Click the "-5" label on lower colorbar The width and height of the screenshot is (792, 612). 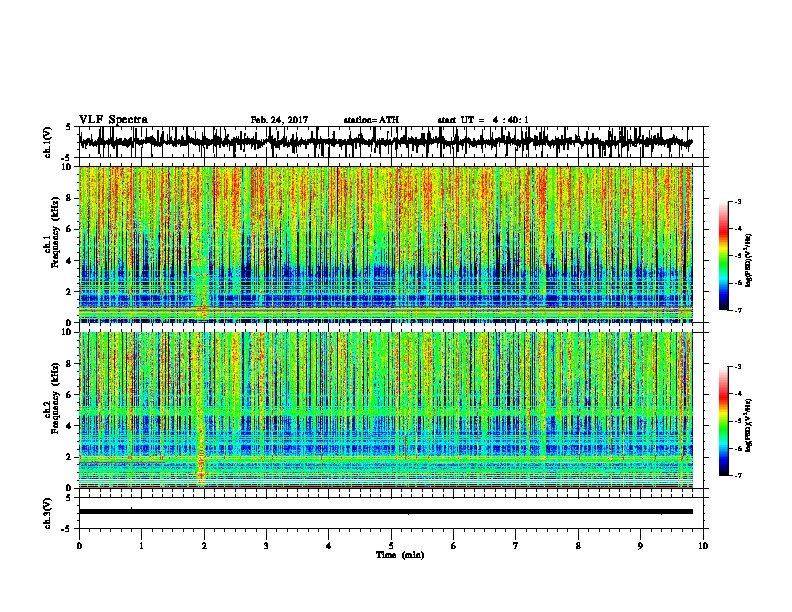click(738, 421)
